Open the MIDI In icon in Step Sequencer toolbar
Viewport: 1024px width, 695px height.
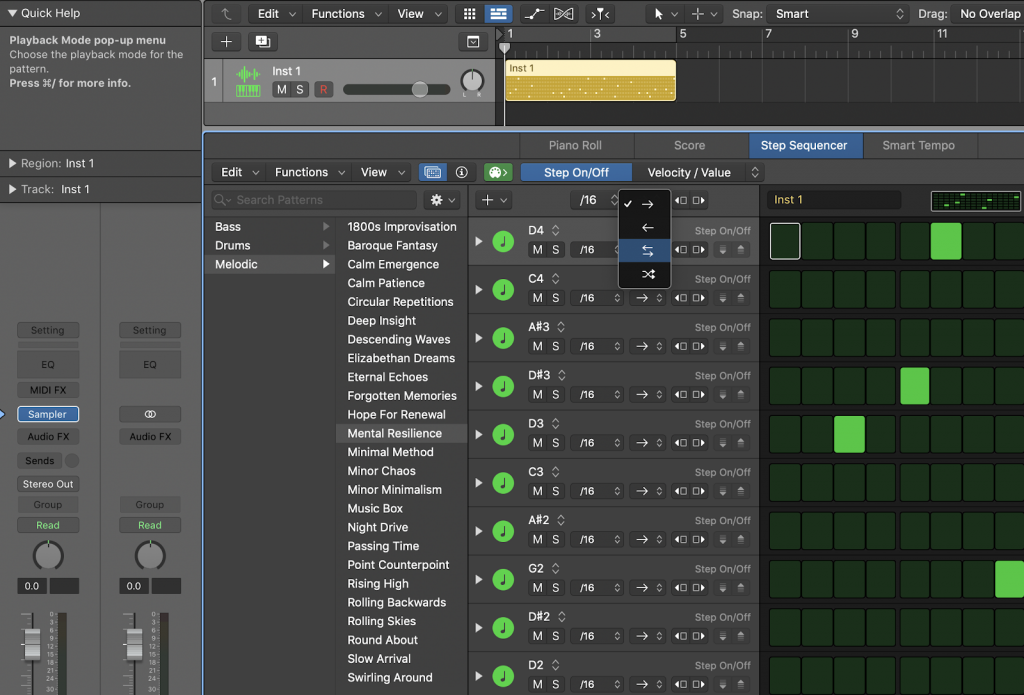[497, 172]
